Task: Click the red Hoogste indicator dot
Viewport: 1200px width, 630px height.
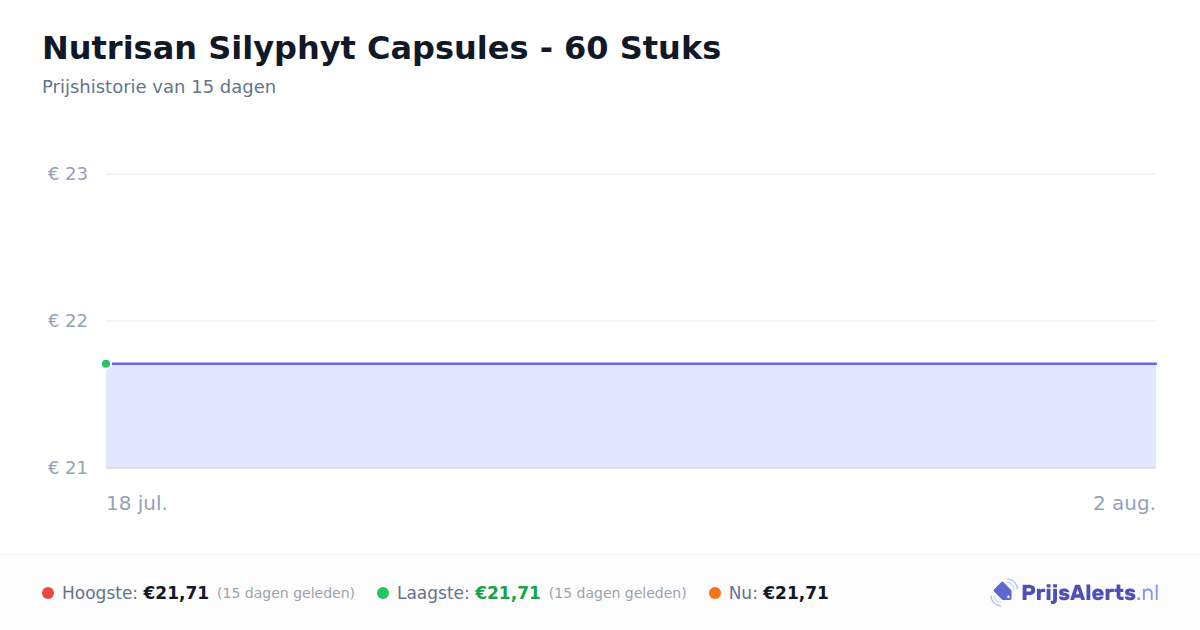Action: tap(48, 593)
